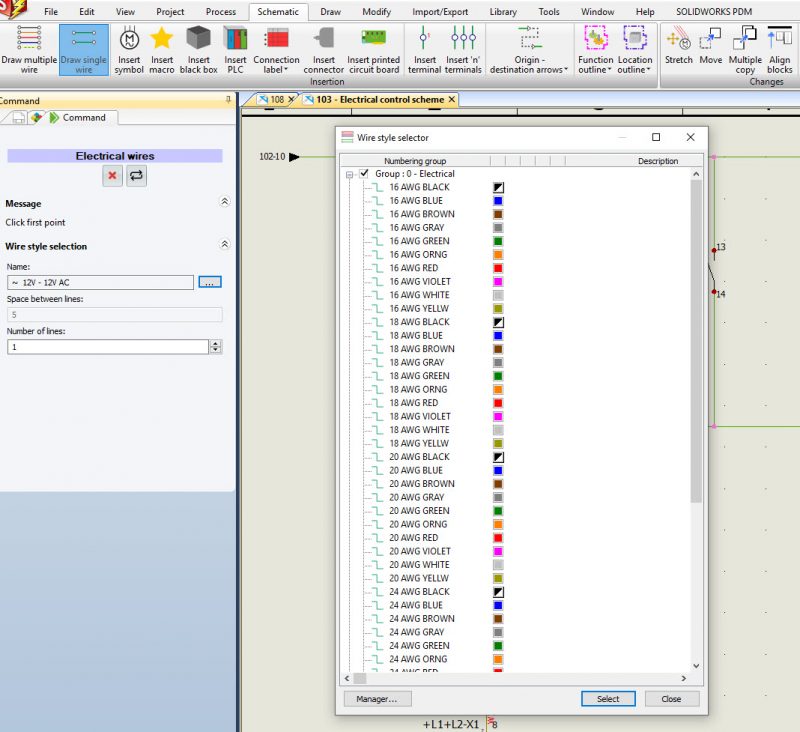Toggle the Group 0 Electrical checkbox
Viewport: 800px width, 732px height.
364,174
